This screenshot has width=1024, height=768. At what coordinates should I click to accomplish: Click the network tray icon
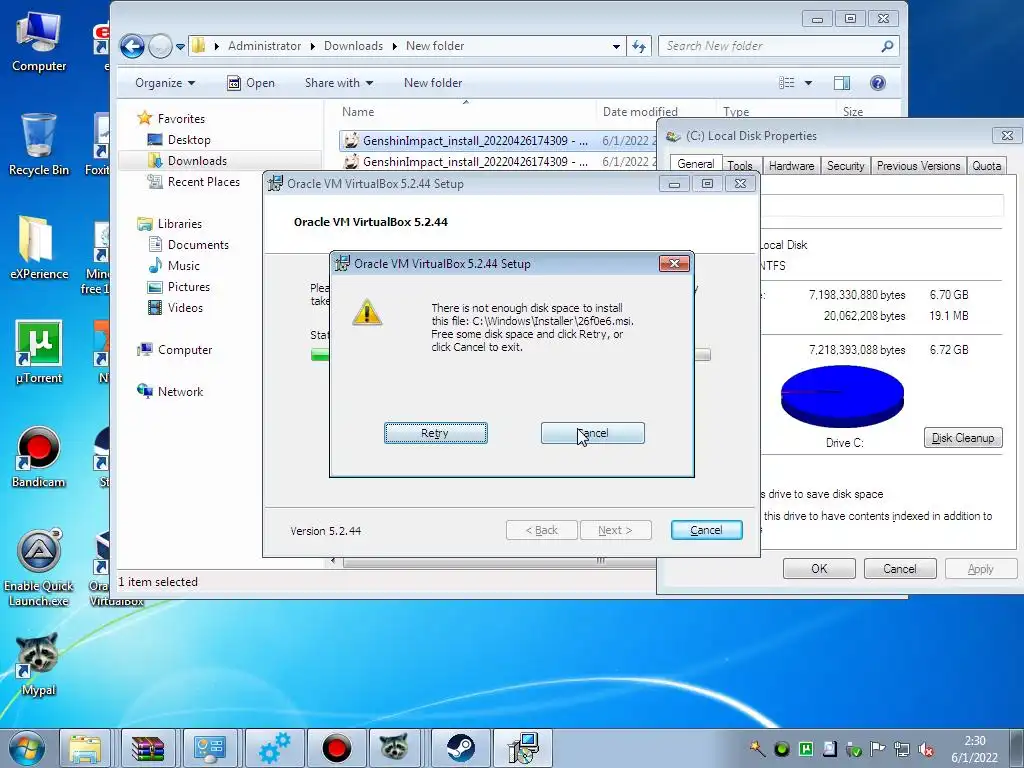(902, 749)
